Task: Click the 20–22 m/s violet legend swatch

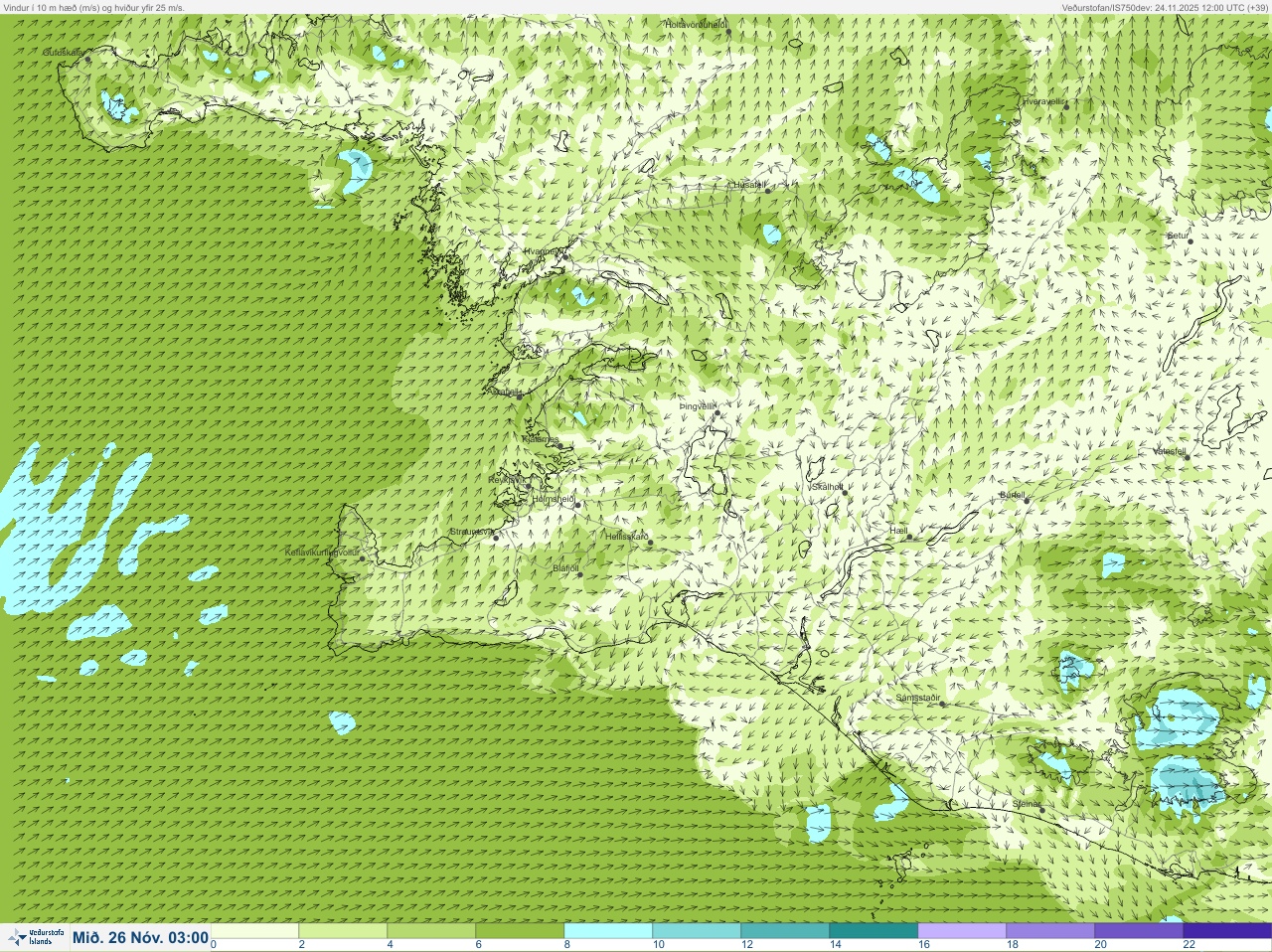Action: [1139, 931]
